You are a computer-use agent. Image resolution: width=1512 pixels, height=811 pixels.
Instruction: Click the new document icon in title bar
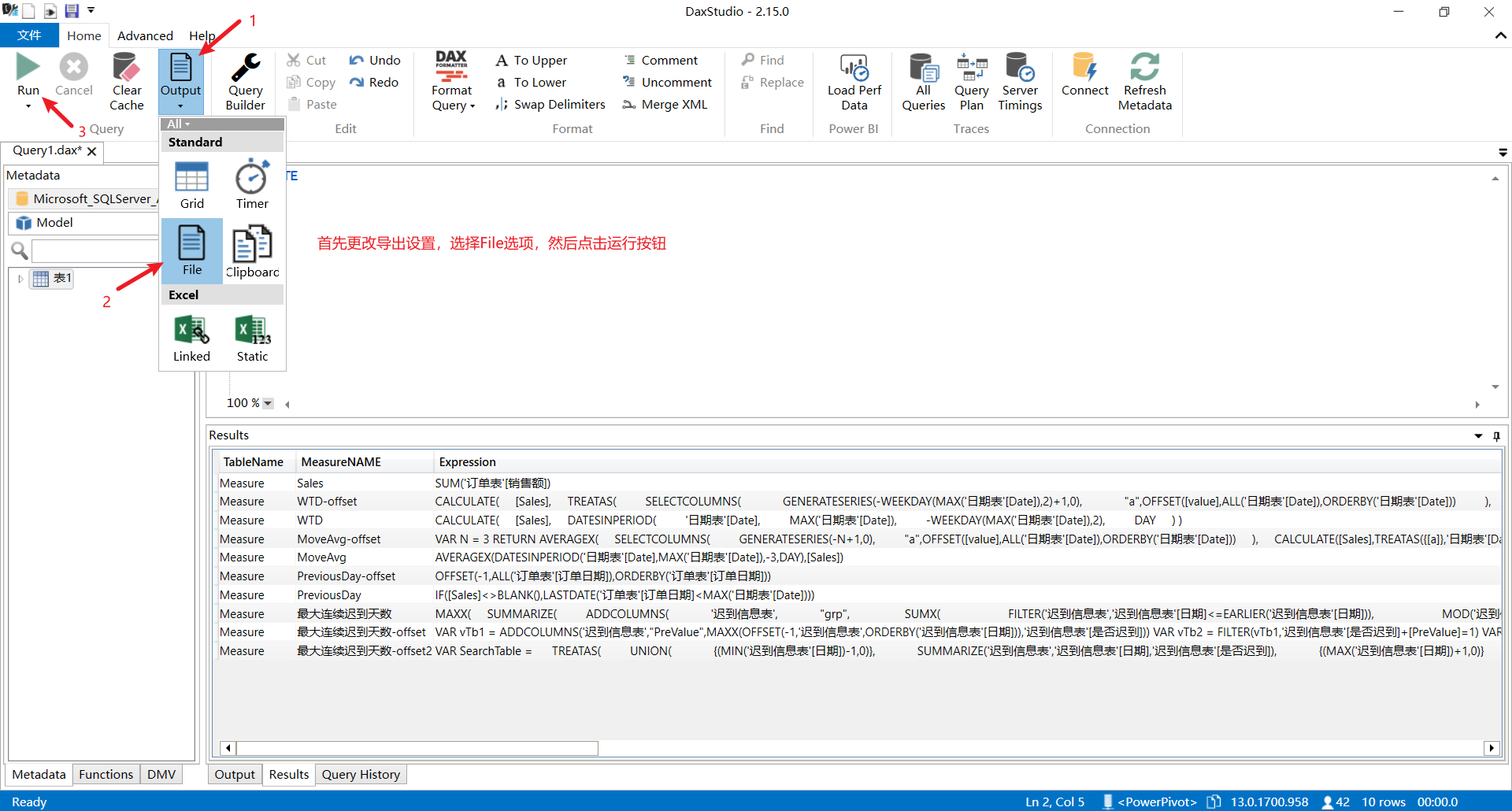coord(29,11)
